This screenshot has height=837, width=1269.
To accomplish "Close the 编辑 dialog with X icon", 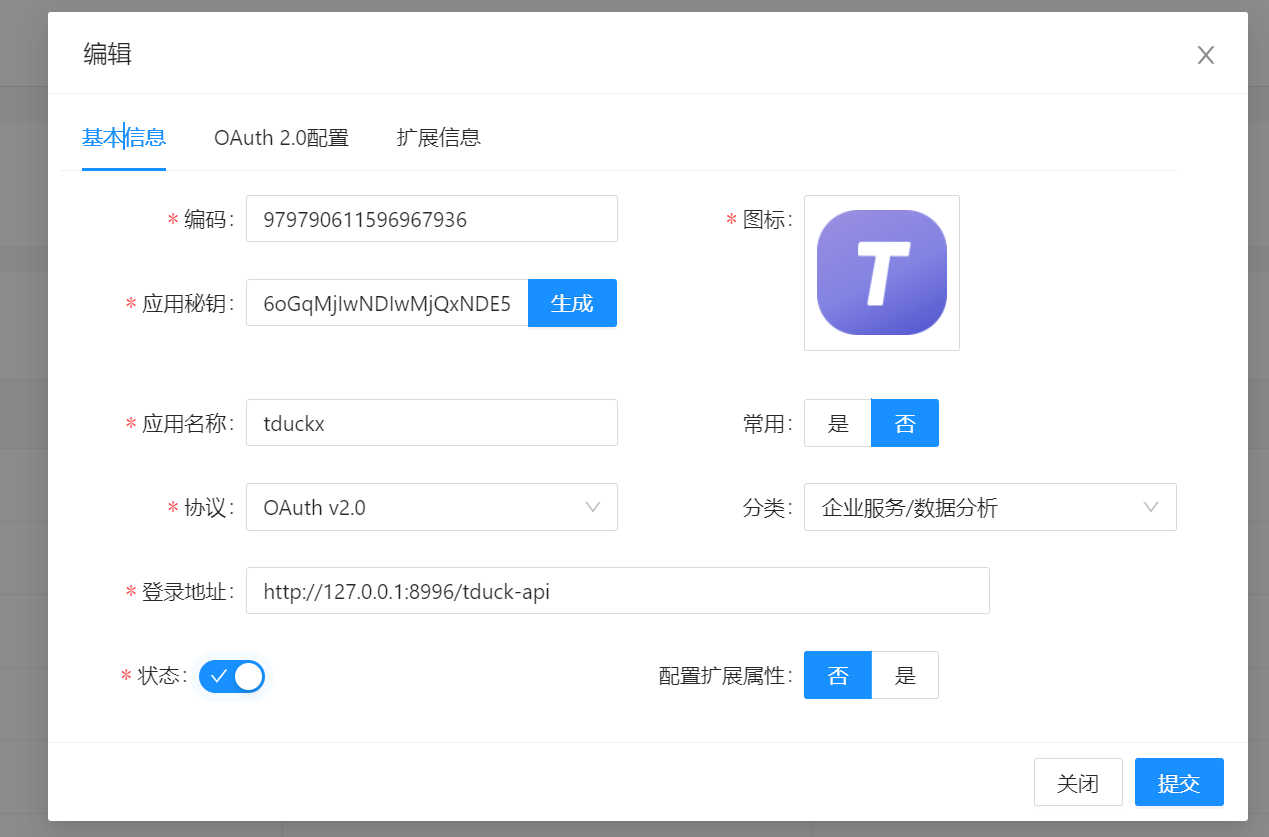I will click(1206, 55).
